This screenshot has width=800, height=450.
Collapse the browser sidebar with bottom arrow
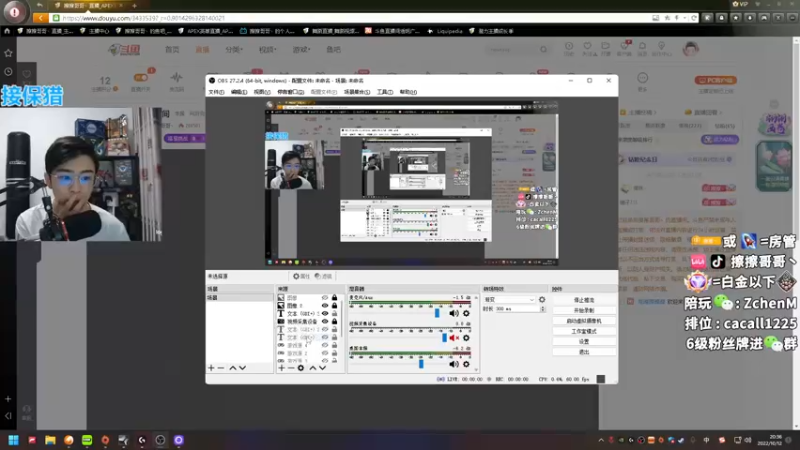pos(8,416)
